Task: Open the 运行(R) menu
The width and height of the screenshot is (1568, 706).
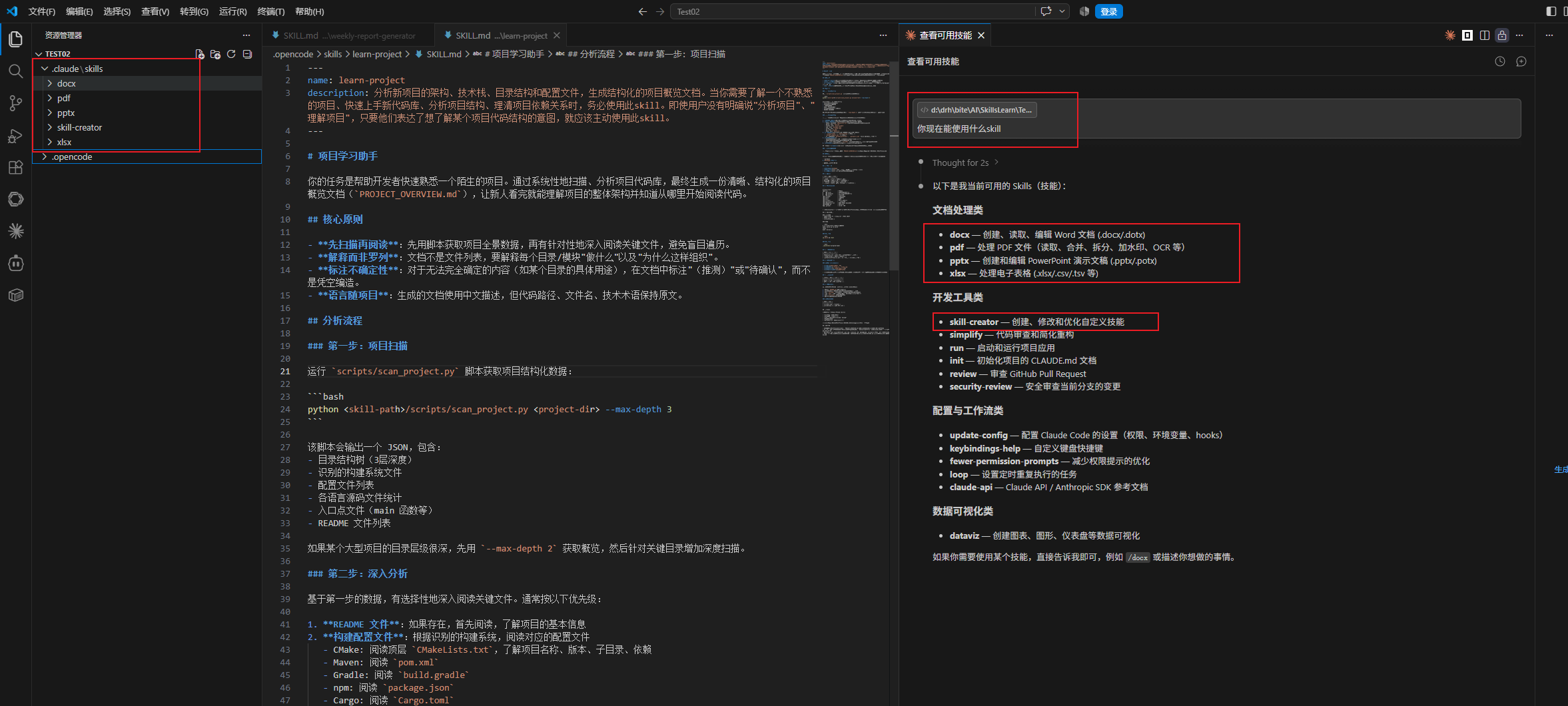Action: [232, 11]
